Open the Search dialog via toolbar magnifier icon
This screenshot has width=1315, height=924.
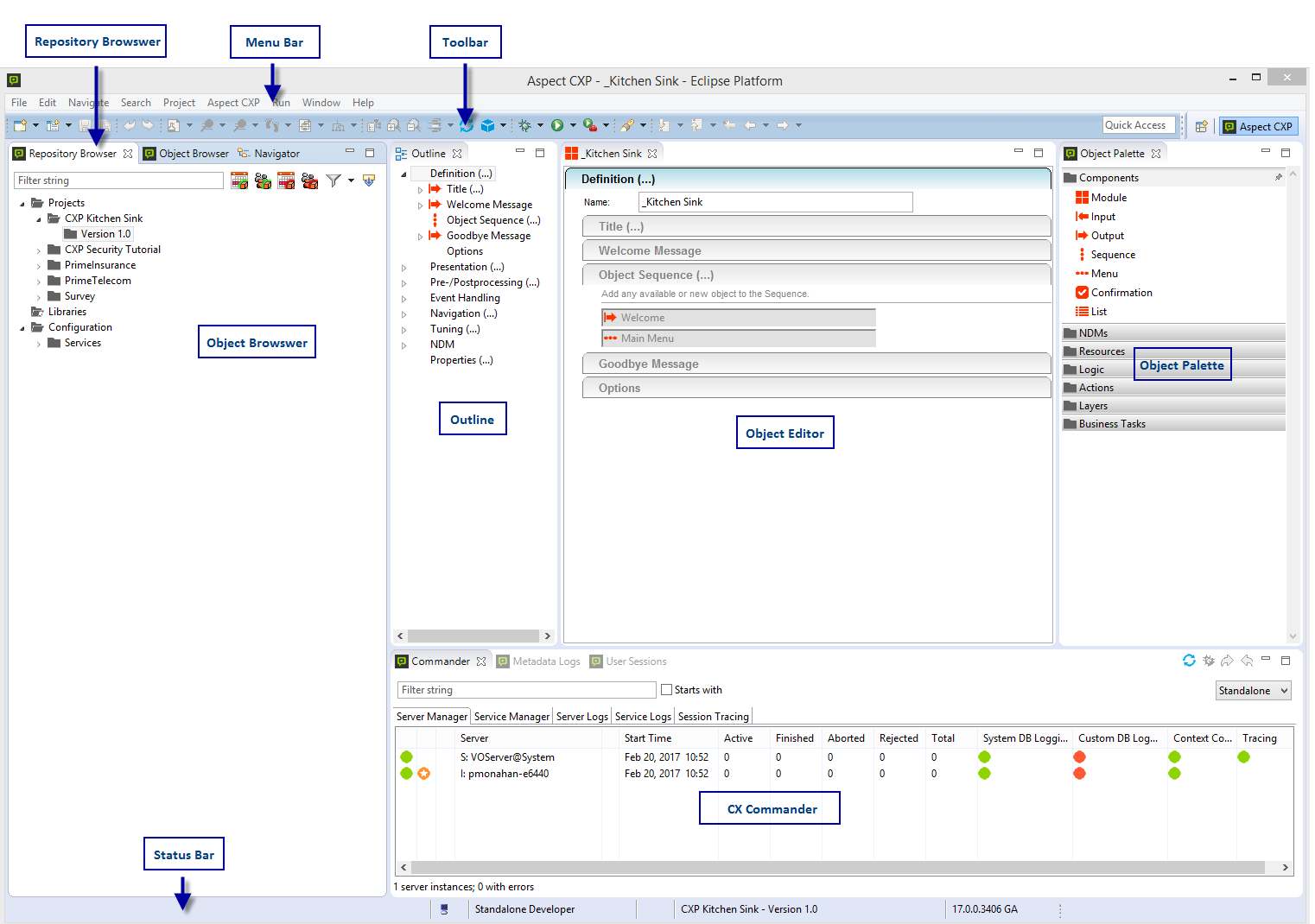click(x=207, y=124)
